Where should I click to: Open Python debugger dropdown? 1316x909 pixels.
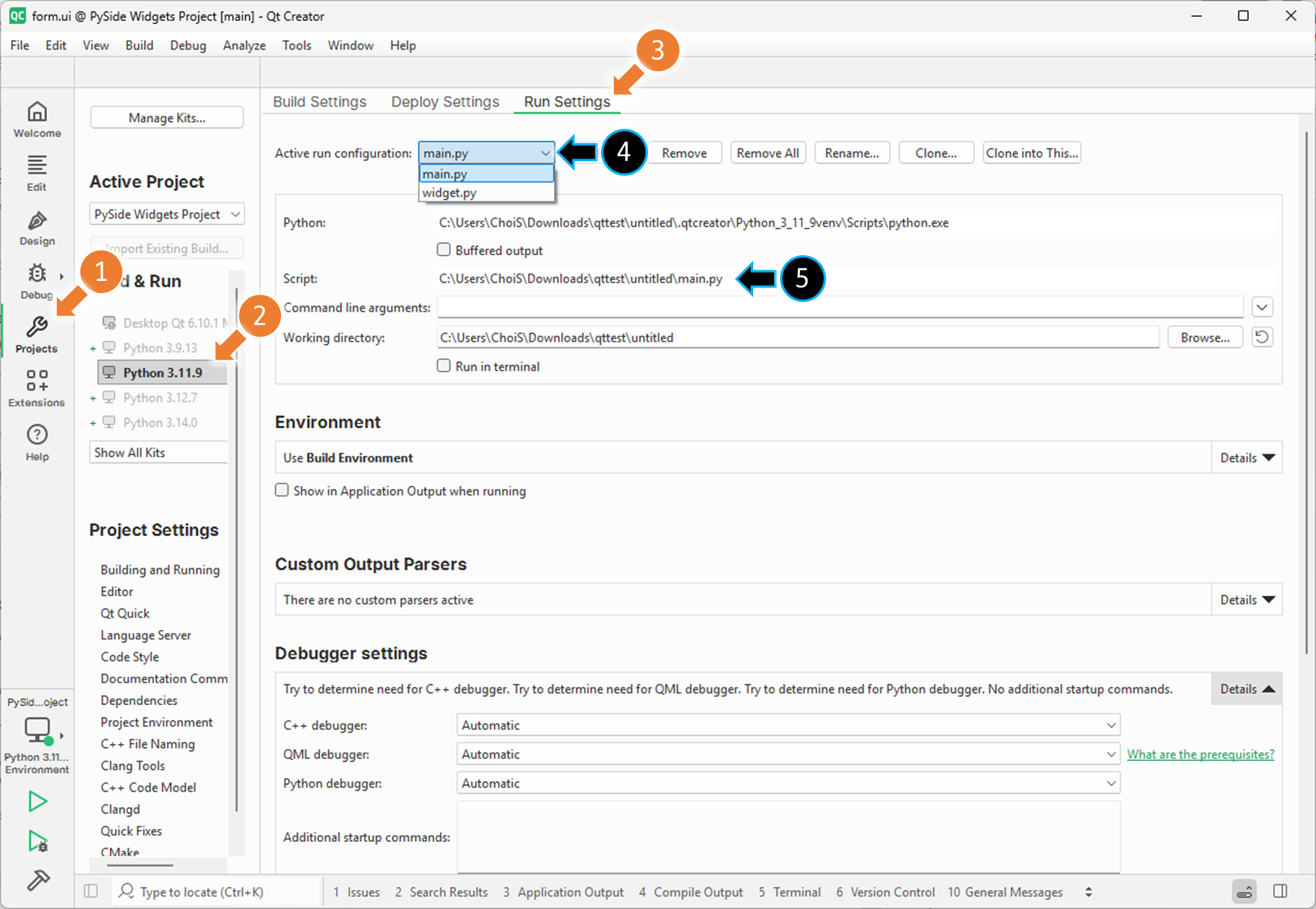click(x=788, y=784)
